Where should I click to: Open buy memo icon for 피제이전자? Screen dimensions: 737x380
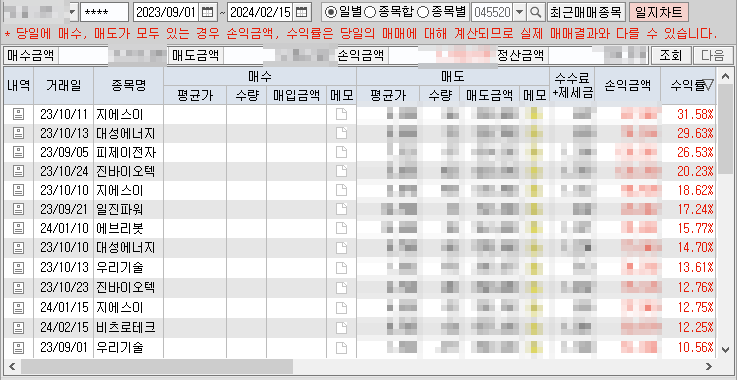(341, 152)
